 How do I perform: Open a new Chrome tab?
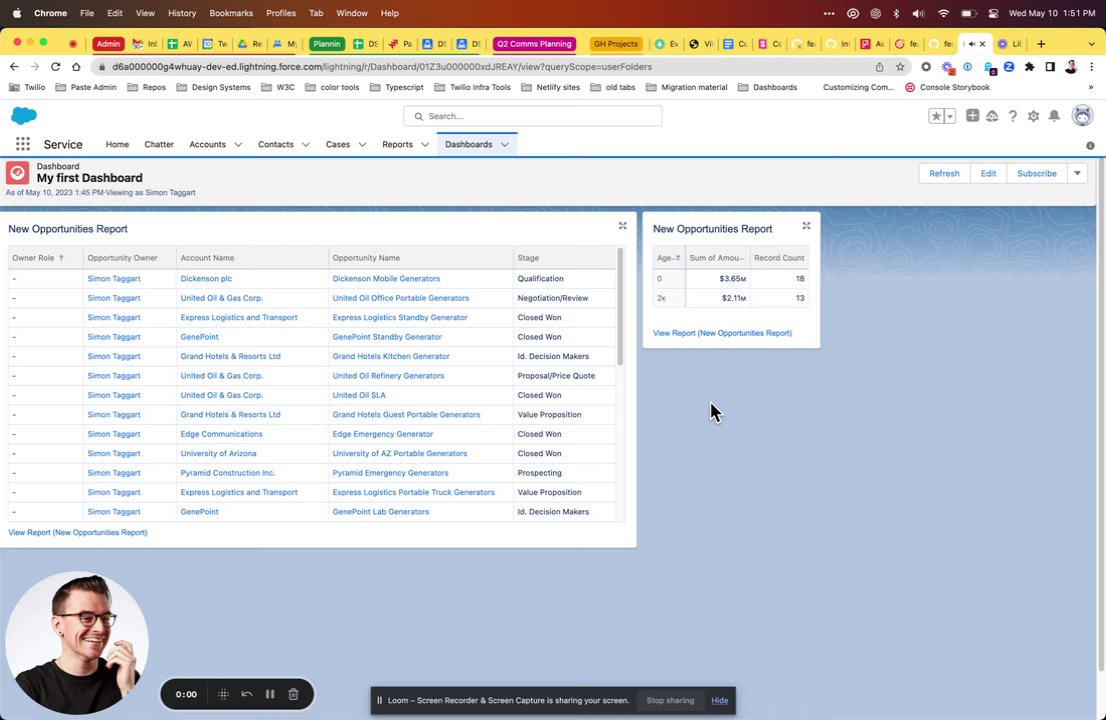tap(1041, 44)
